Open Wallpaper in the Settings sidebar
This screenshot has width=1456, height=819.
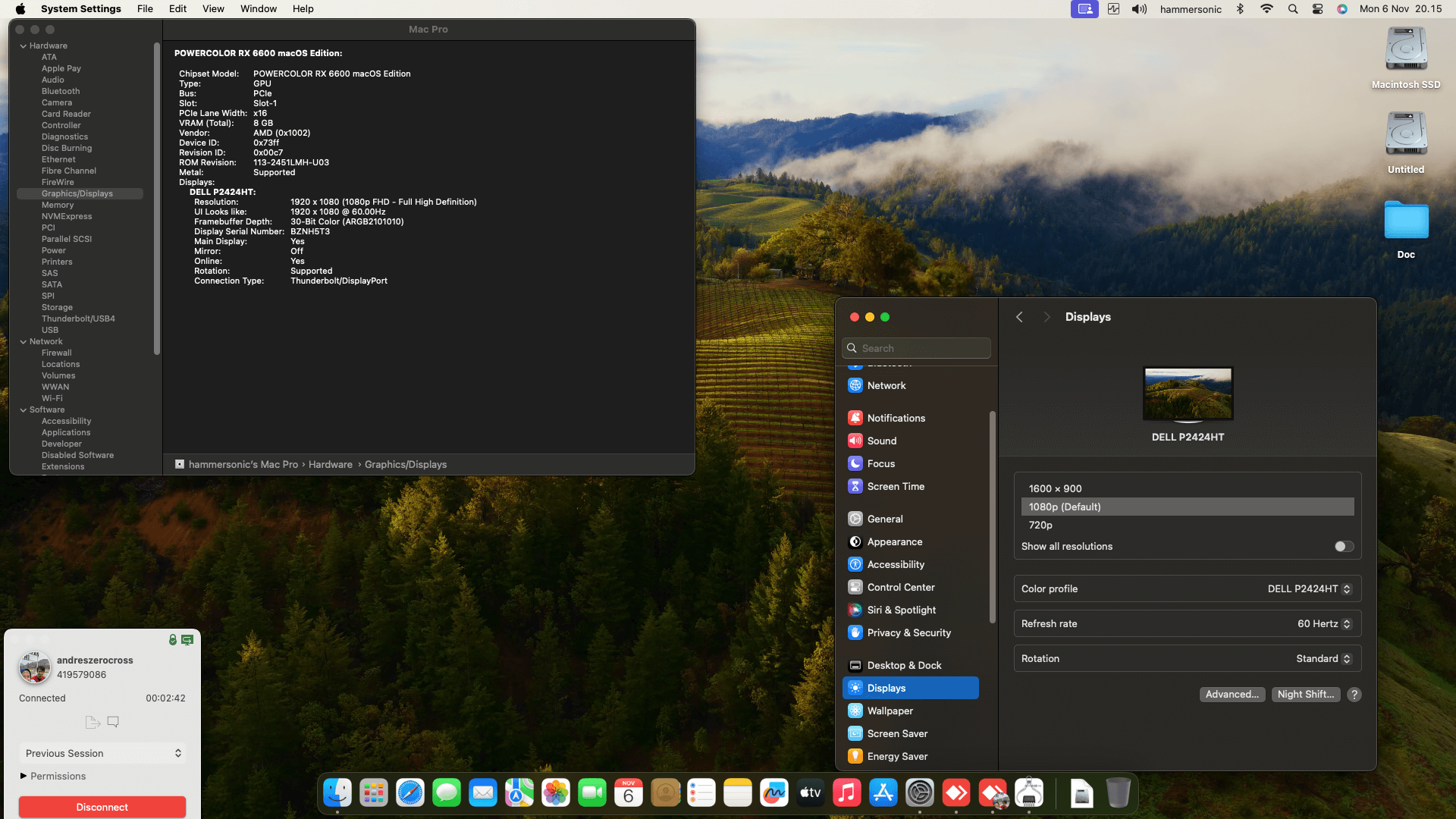coord(910,711)
